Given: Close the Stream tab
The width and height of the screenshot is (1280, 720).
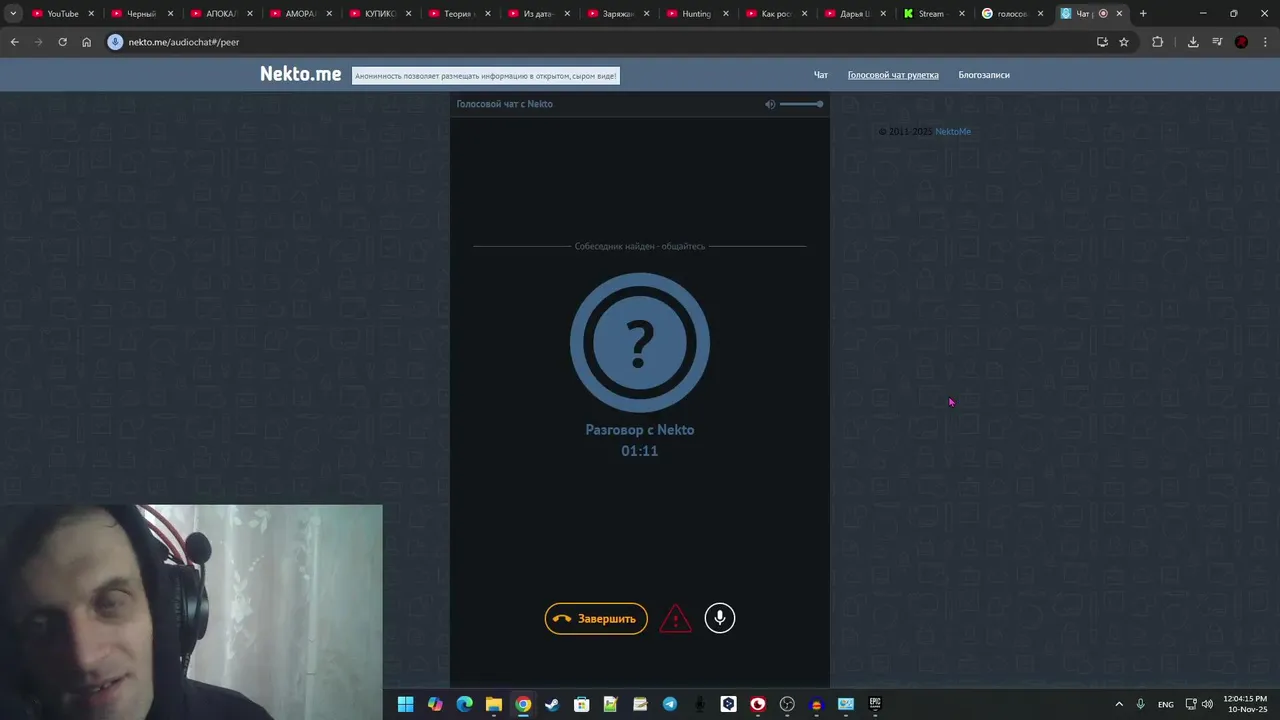Looking at the screenshot, I should tap(962, 14).
